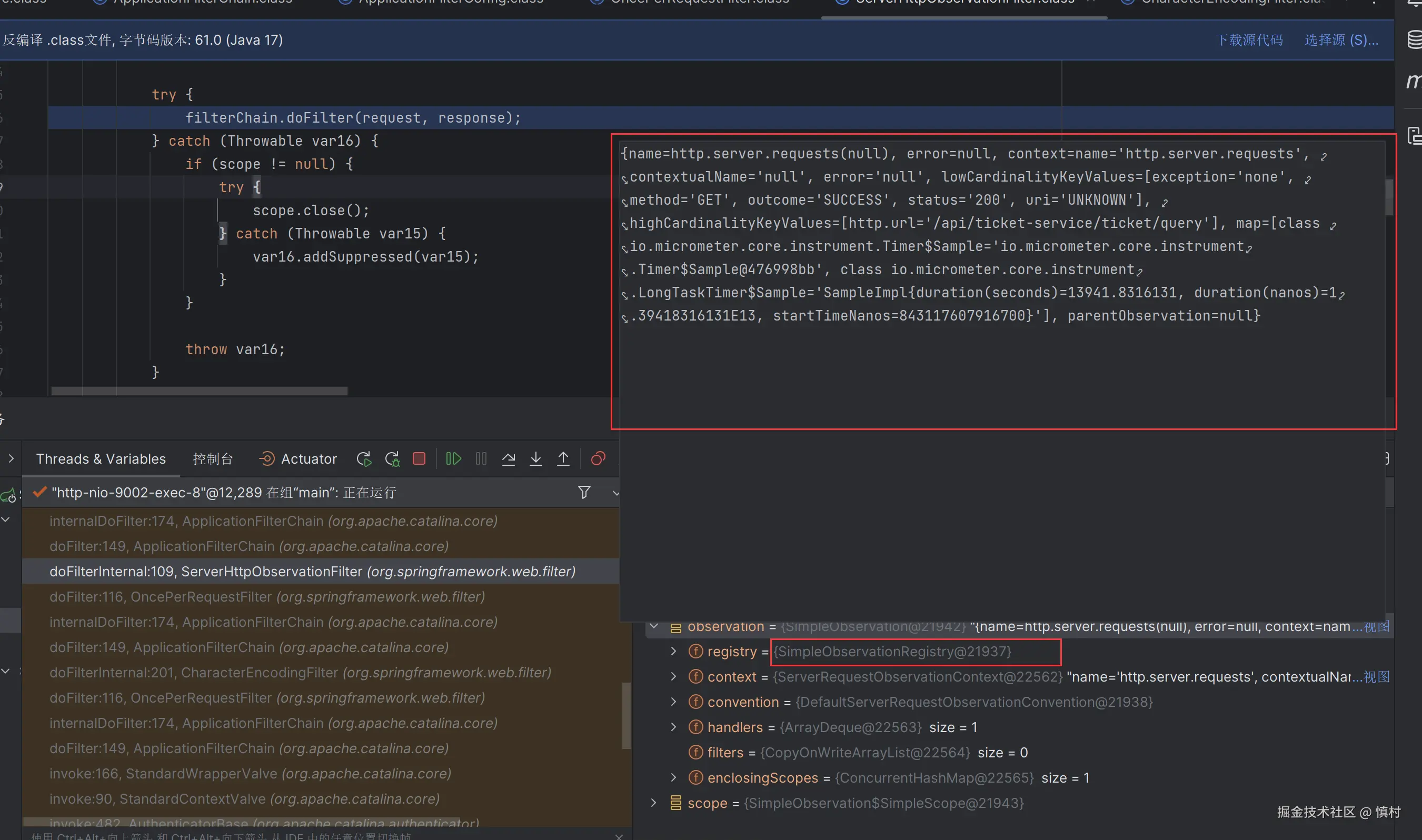
Task: Click the Step Out up-arrow icon
Action: click(563, 458)
